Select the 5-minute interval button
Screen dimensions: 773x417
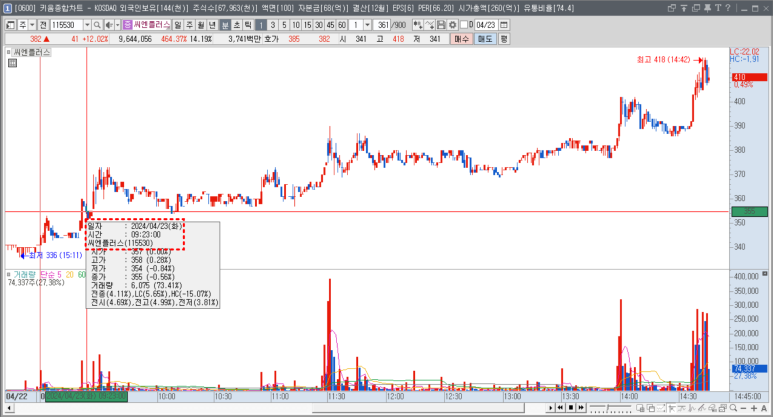click(x=284, y=25)
